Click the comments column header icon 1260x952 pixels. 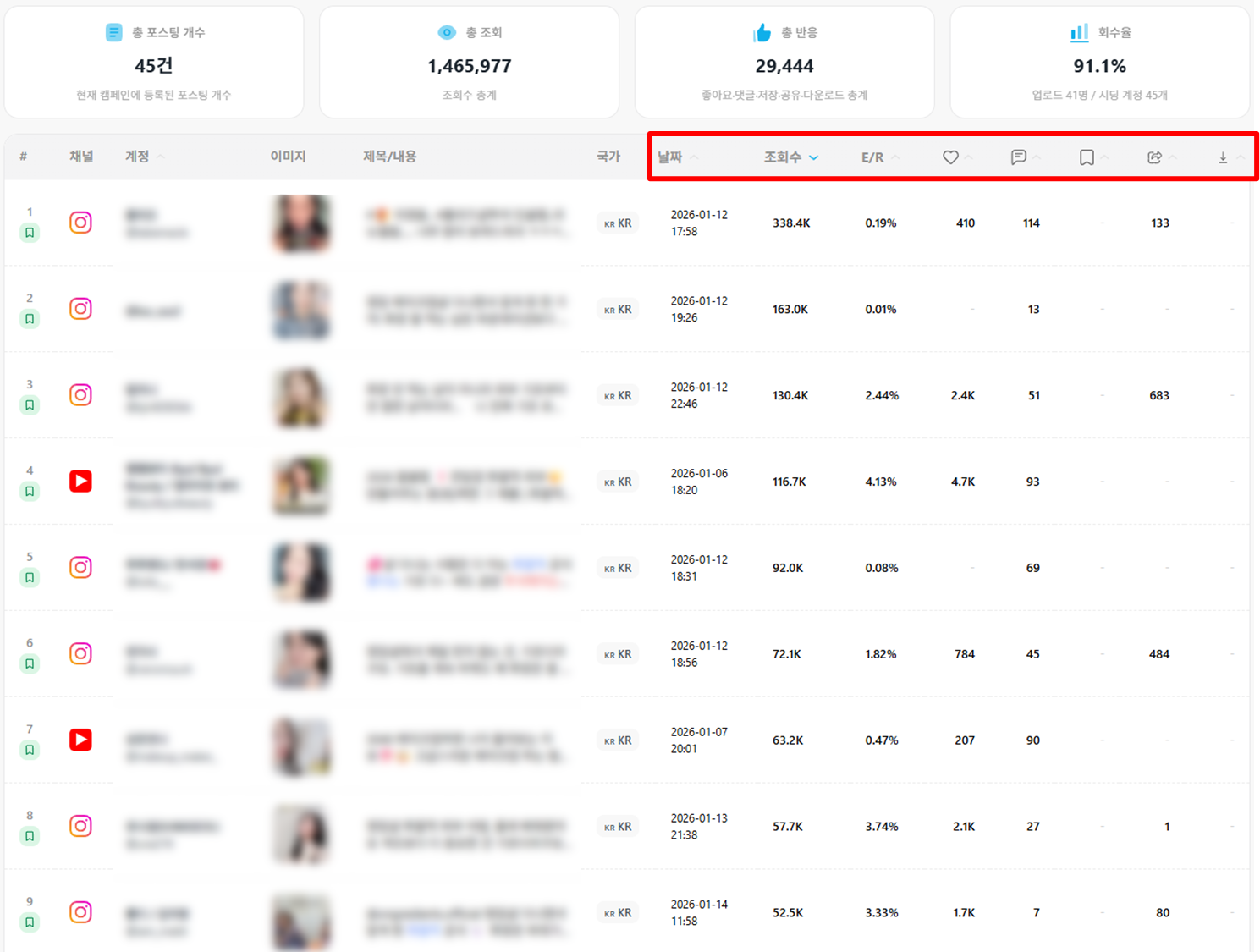pyautogui.click(x=1018, y=157)
